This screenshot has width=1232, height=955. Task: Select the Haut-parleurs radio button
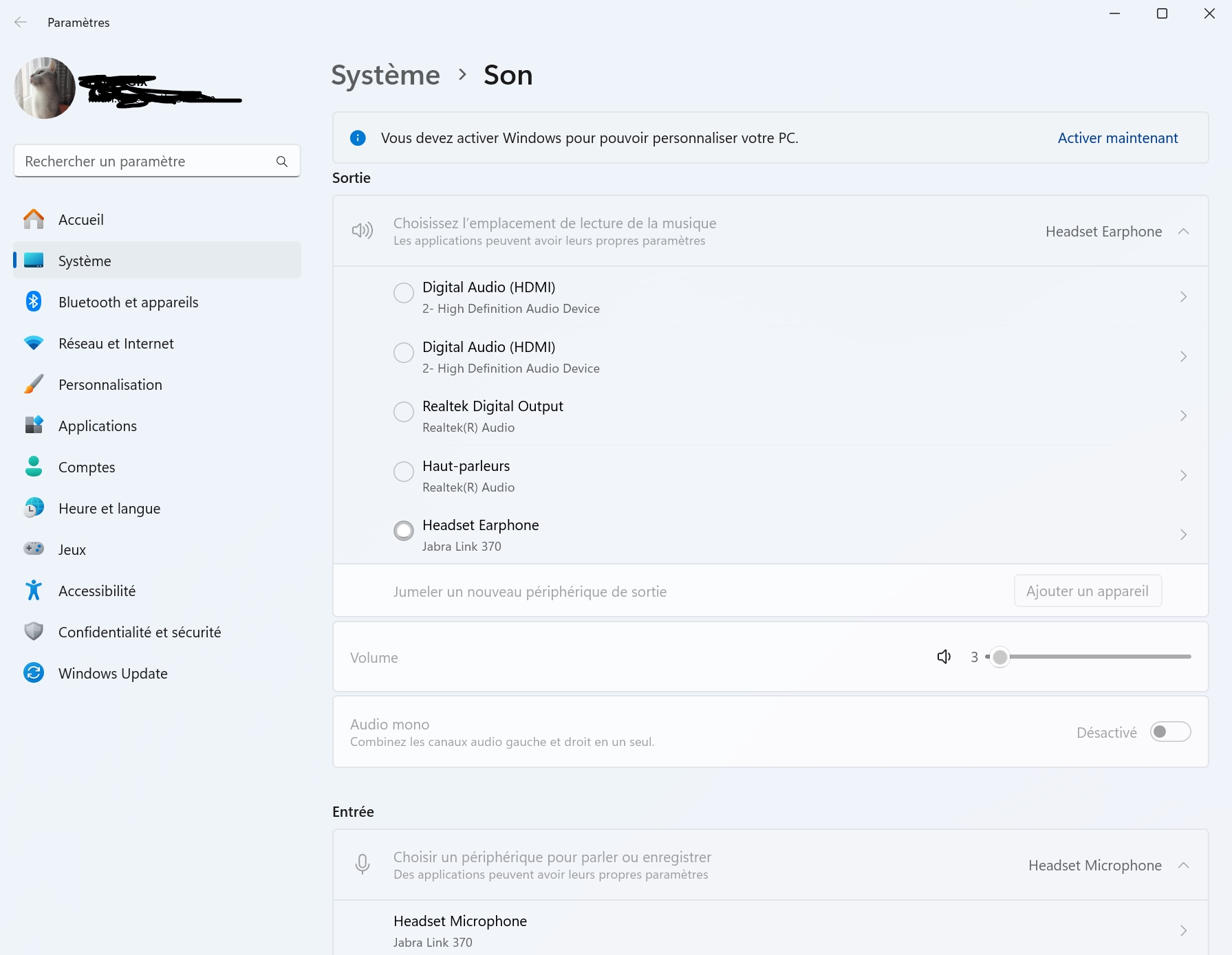[x=403, y=472]
